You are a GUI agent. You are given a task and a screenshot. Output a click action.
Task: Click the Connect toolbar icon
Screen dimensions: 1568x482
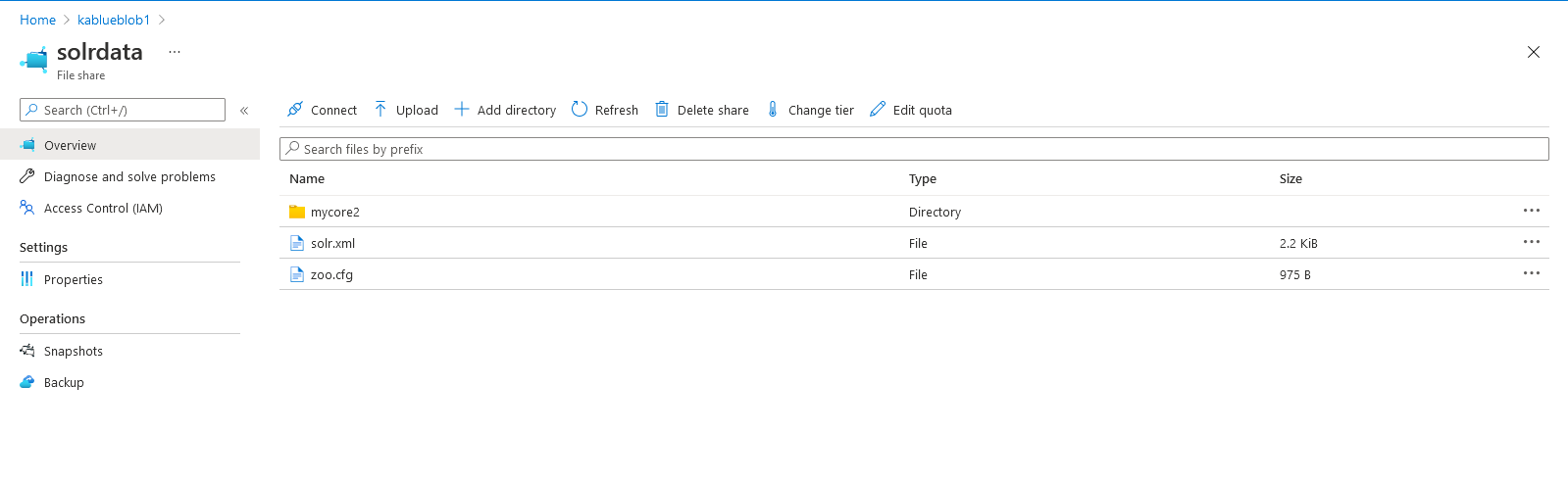point(295,110)
